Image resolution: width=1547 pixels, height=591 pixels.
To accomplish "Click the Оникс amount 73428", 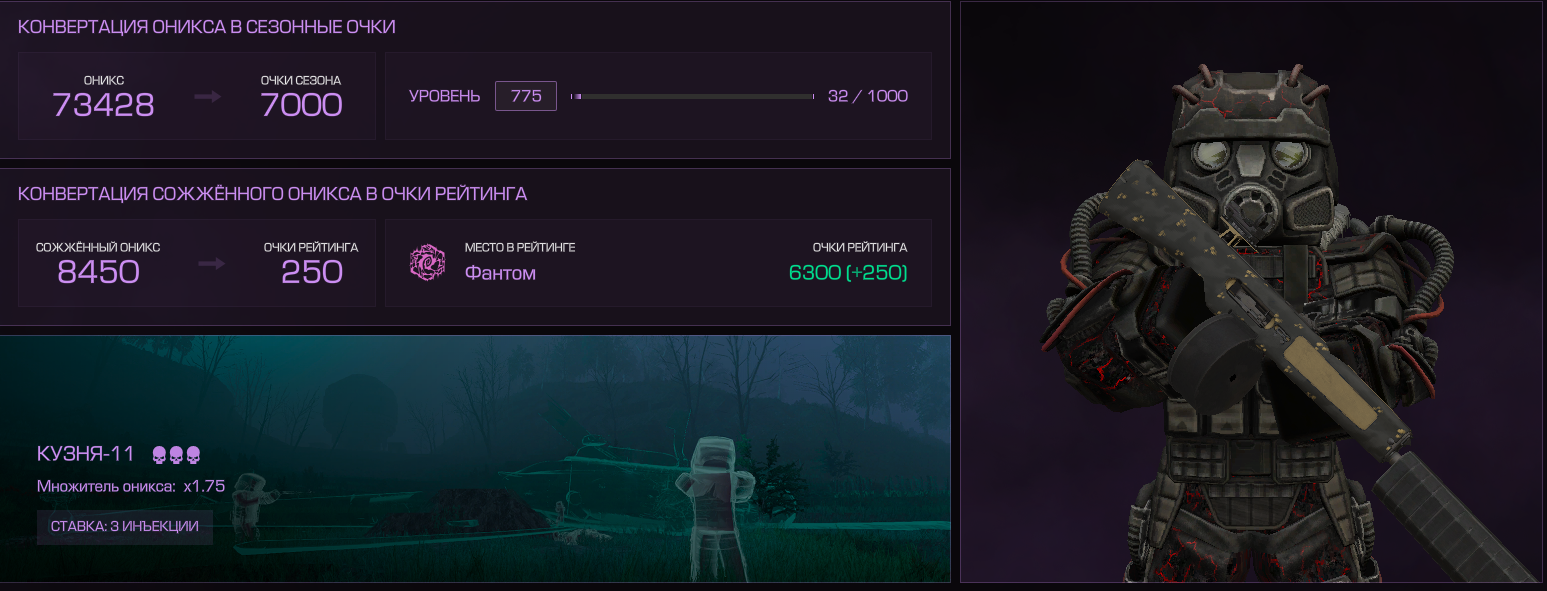I will coord(104,104).
